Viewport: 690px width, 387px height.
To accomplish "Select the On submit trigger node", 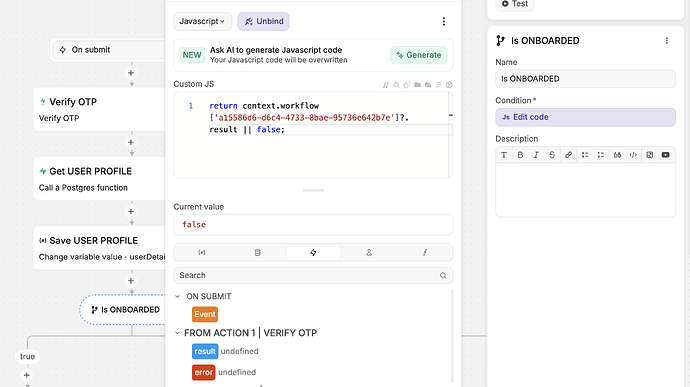I will [108, 50].
